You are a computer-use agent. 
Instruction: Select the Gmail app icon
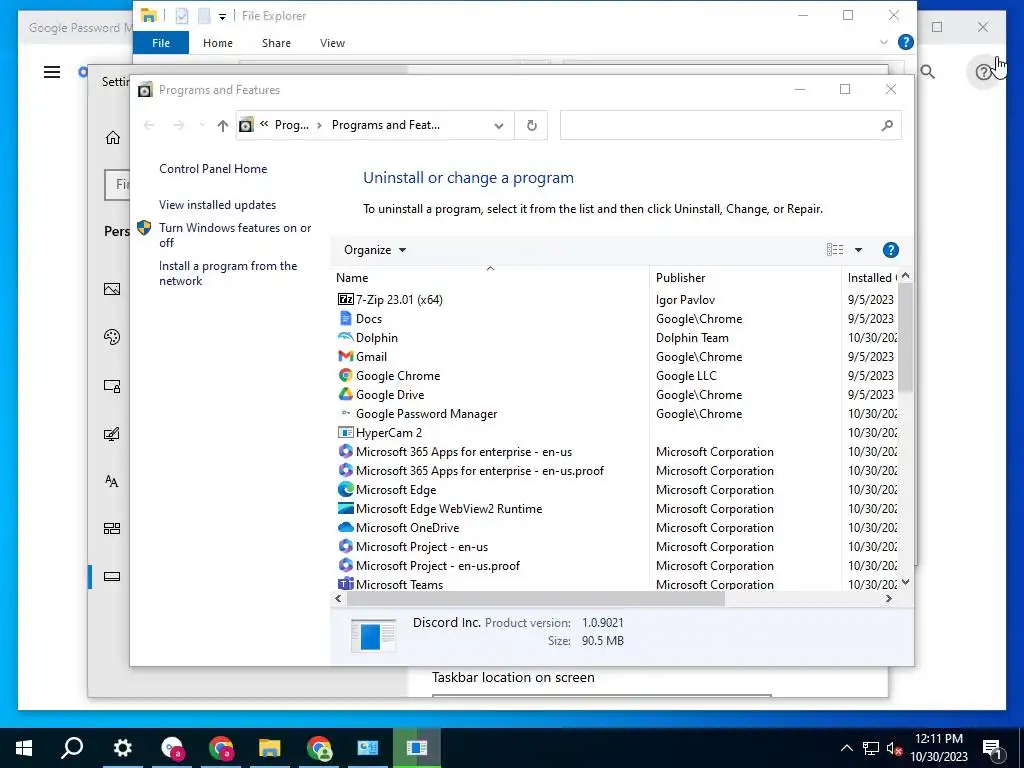coord(345,356)
